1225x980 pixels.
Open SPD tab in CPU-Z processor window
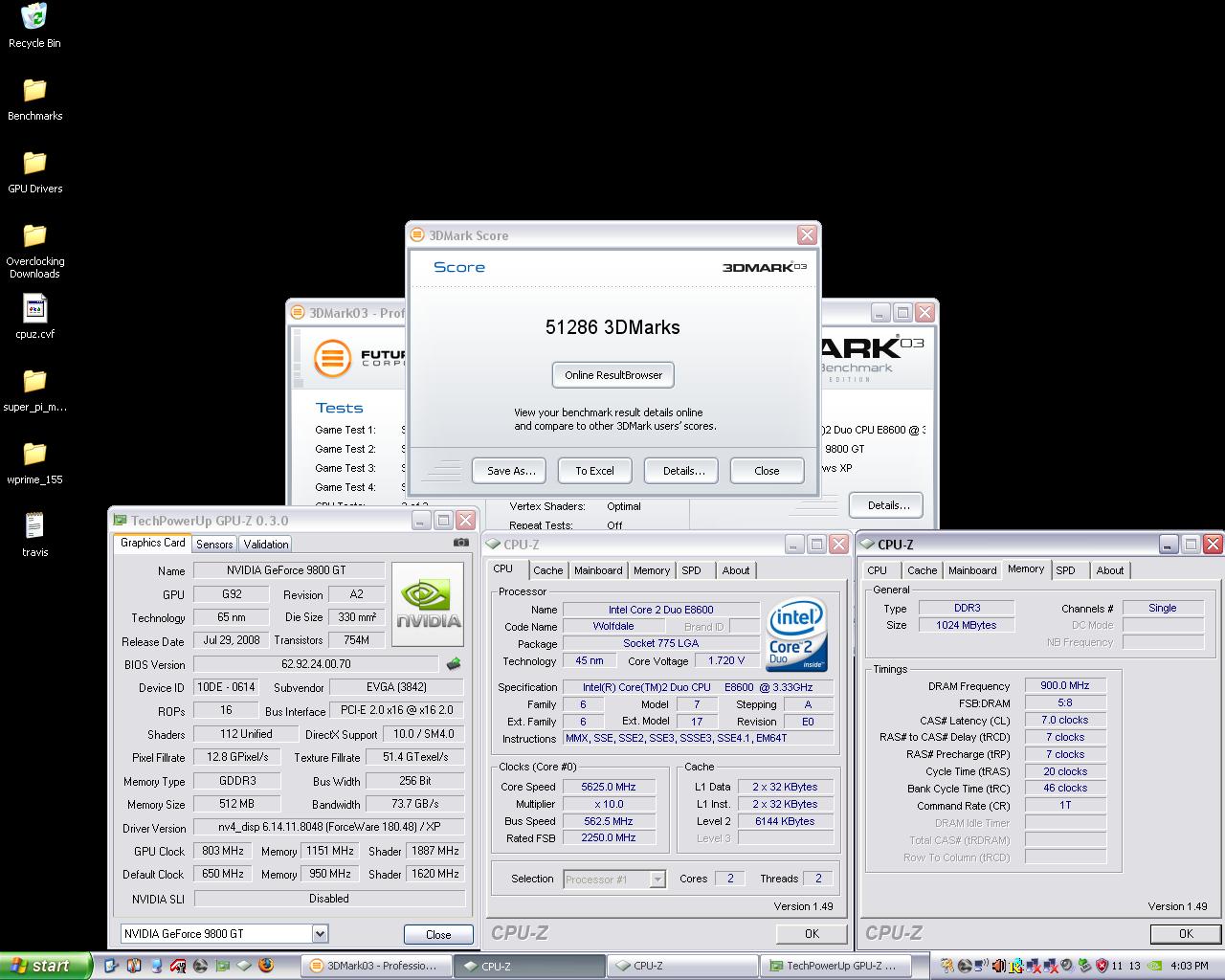coord(691,570)
